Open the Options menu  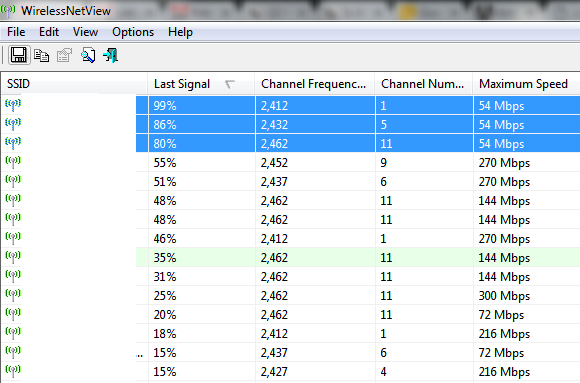pos(133,32)
